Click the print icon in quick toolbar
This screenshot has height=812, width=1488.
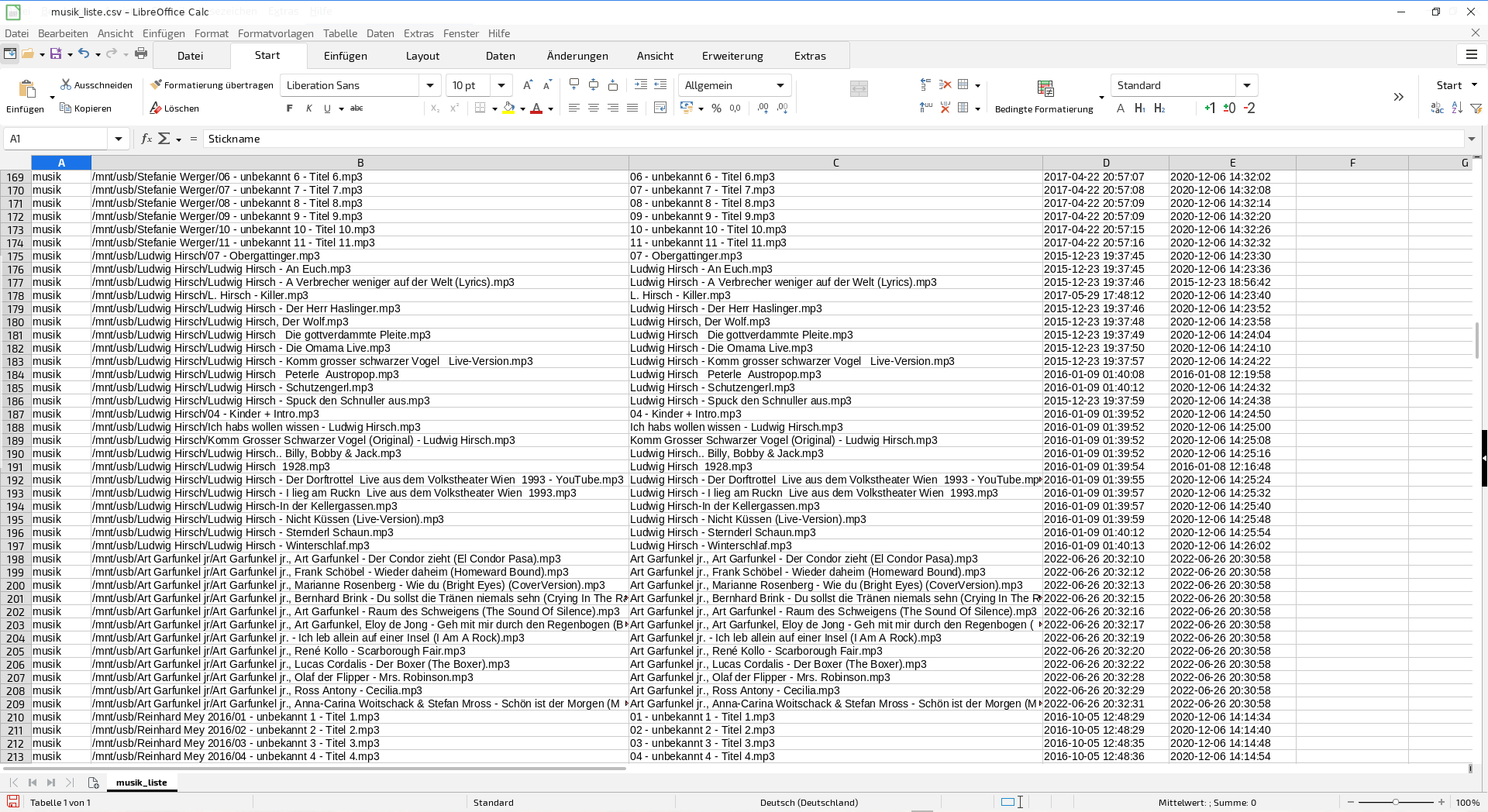pos(141,53)
